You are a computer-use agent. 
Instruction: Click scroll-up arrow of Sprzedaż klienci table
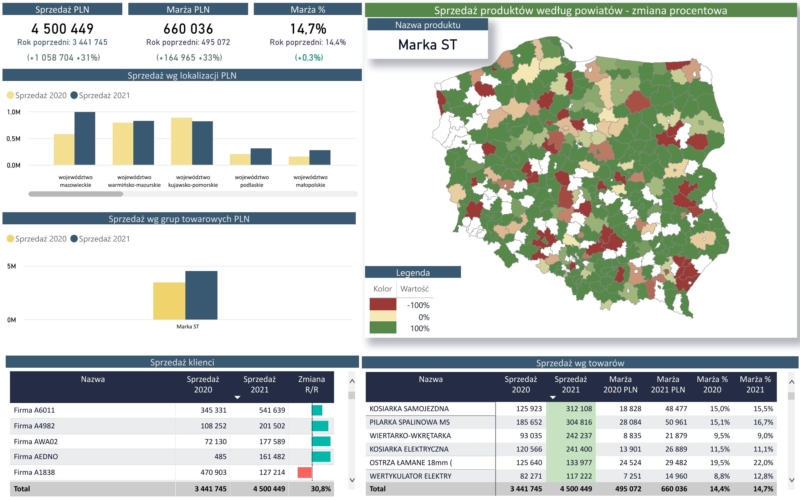[351, 381]
